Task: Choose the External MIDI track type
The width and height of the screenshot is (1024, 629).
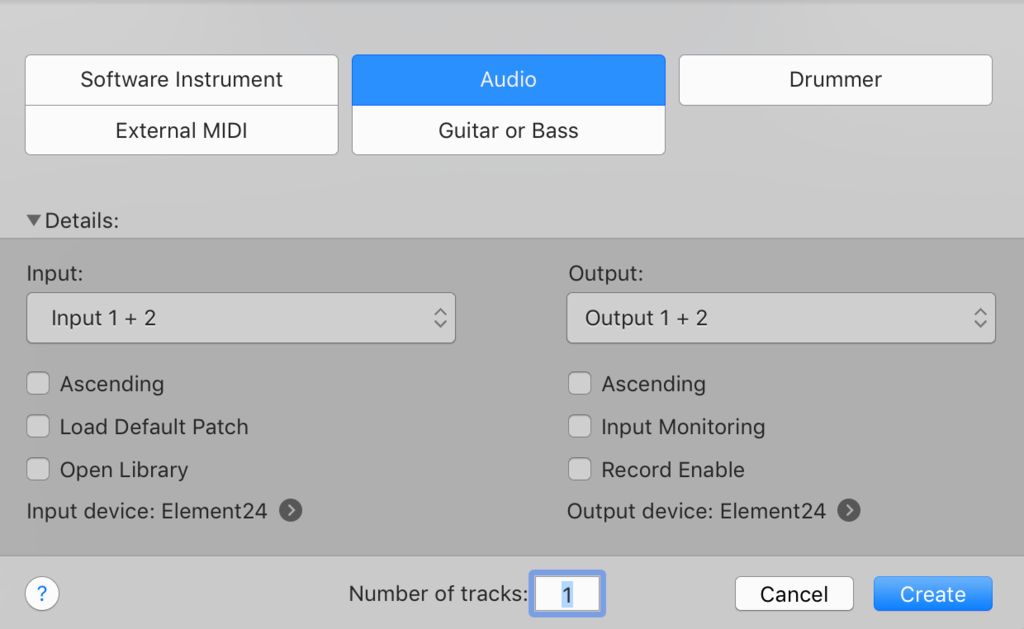Action: pos(182,131)
